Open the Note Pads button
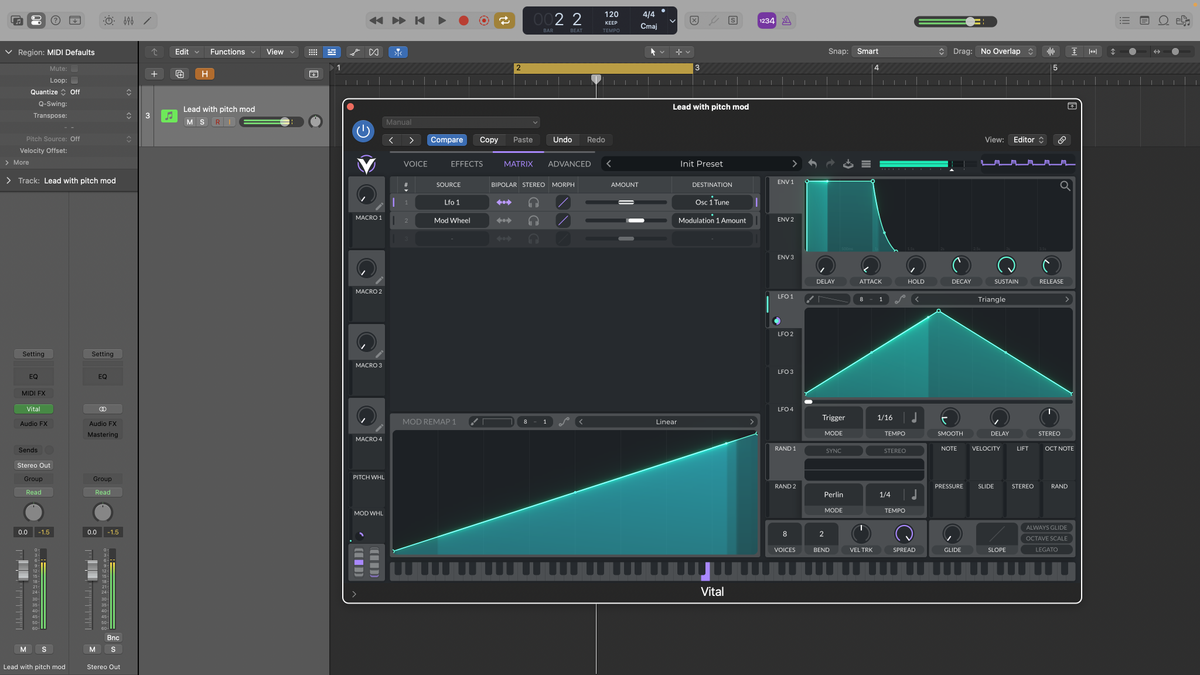1200x675 pixels. [x=1144, y=20]
